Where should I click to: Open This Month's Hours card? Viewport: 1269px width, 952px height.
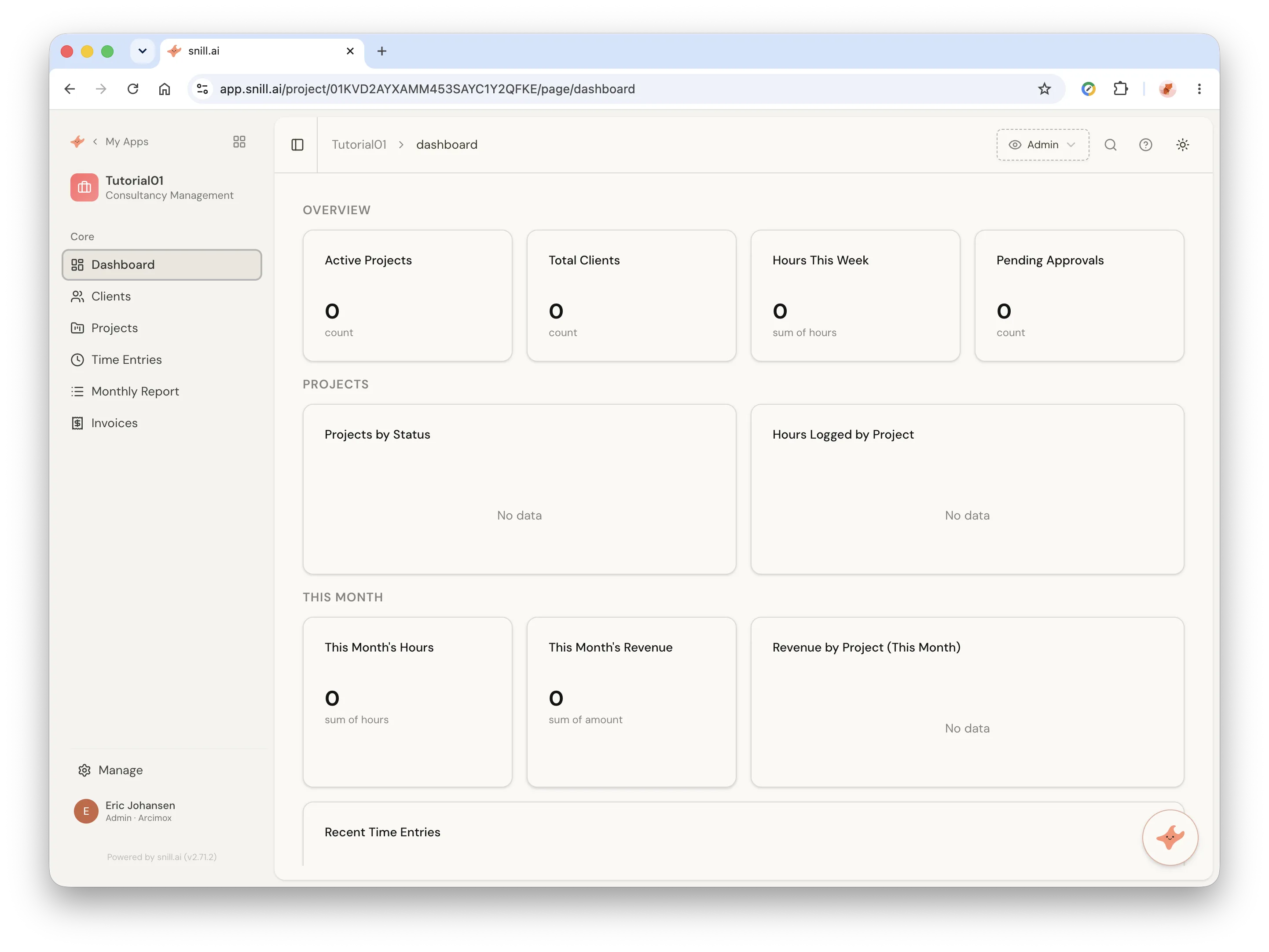(x=407, y=702)
